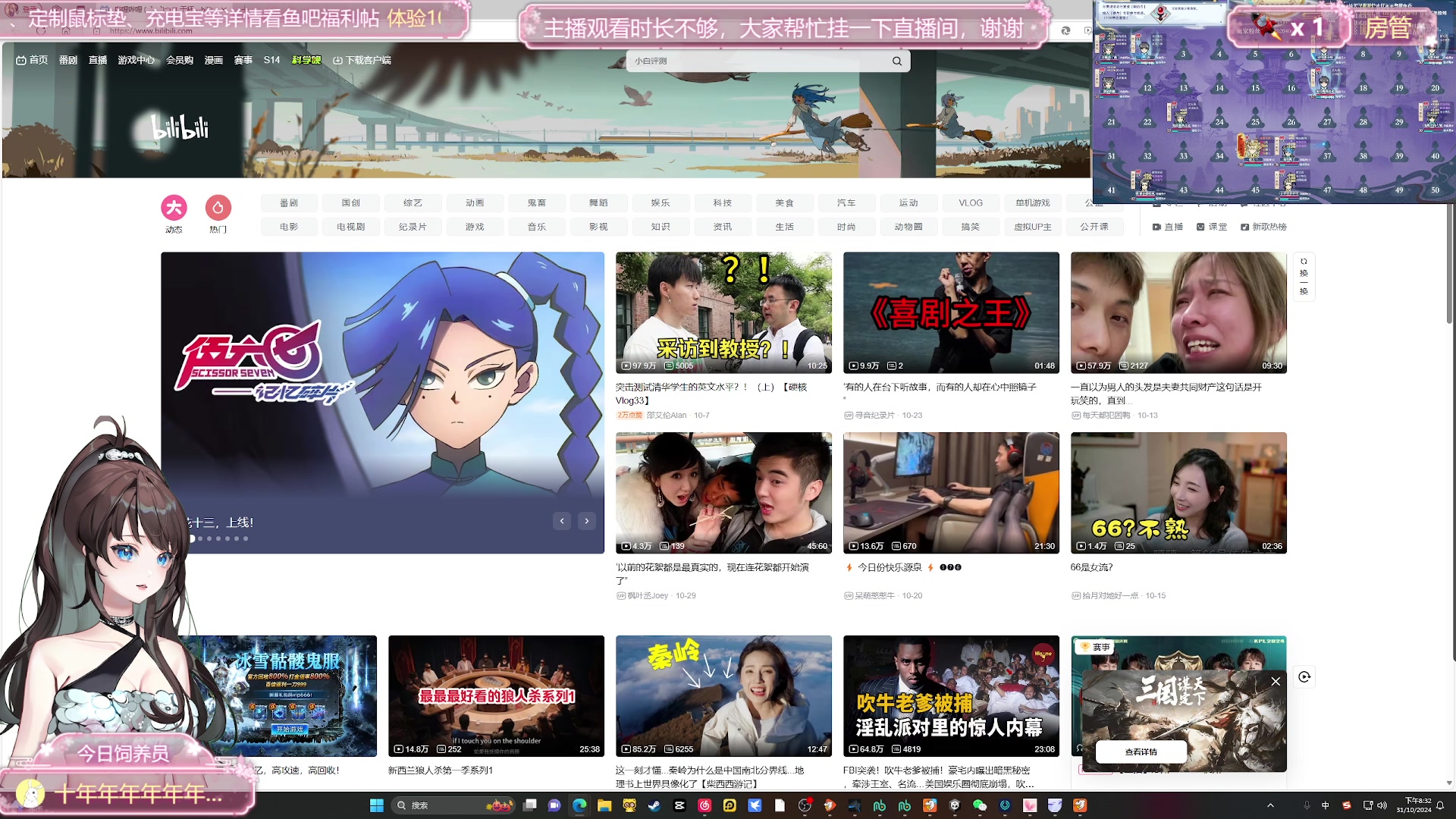Select 公开课 category button
The width and height of the screenshot is (1456, 819).
point(1094,227)
